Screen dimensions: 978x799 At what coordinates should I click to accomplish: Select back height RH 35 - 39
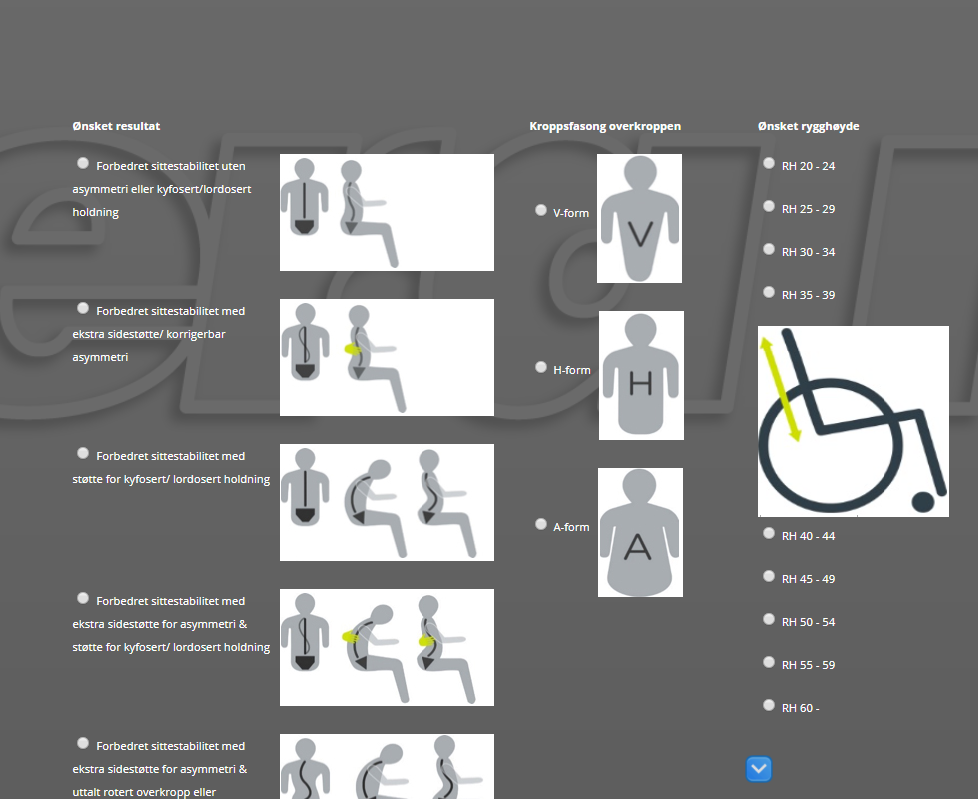click(x=769, y=293)
